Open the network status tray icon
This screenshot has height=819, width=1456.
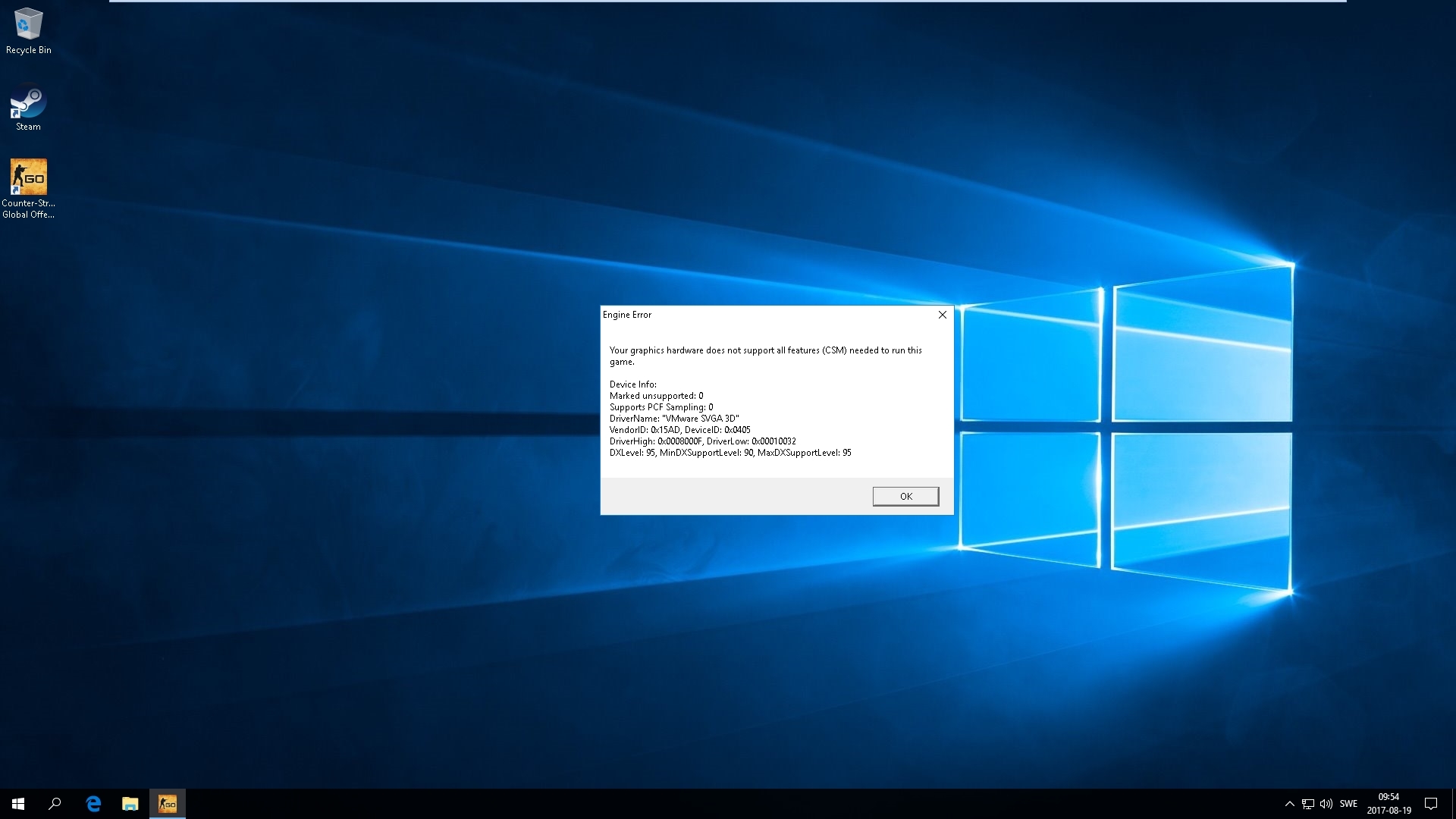point(1308,804)
